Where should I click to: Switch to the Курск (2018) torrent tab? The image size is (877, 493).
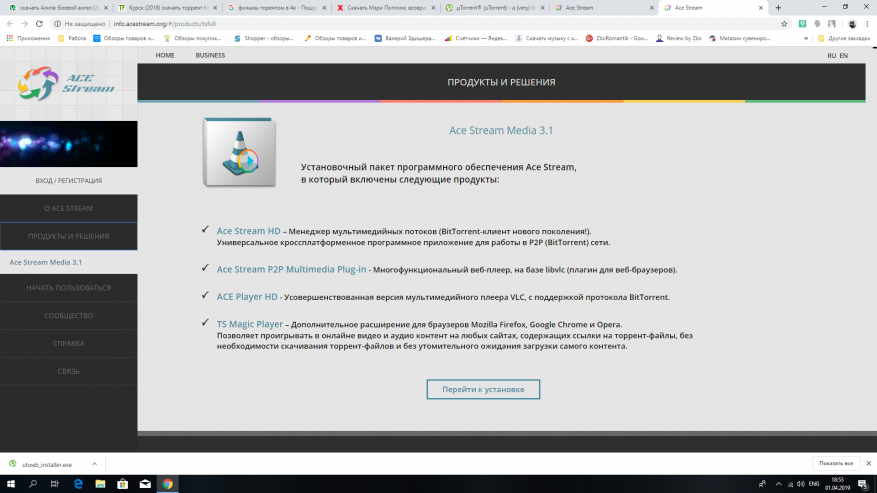[x=167, y=8]
